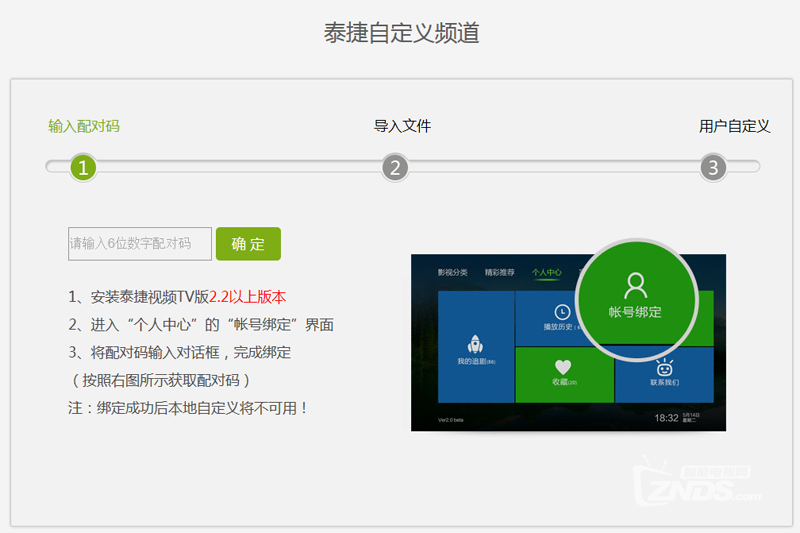Click the 影视分类 tab in TV image
The image size is (800, 533).
453,272
